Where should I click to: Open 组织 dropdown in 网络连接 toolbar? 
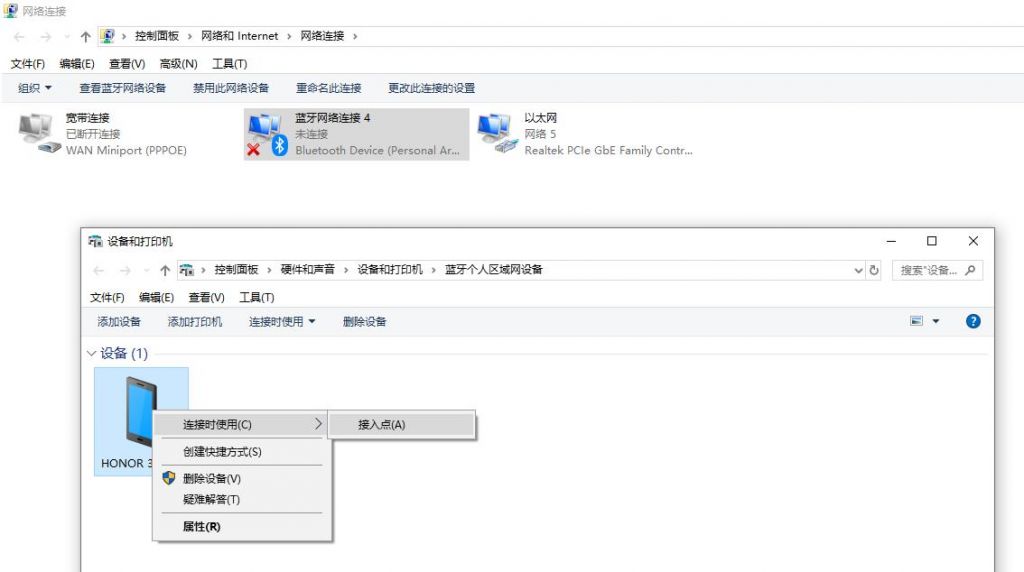(35, 88)
